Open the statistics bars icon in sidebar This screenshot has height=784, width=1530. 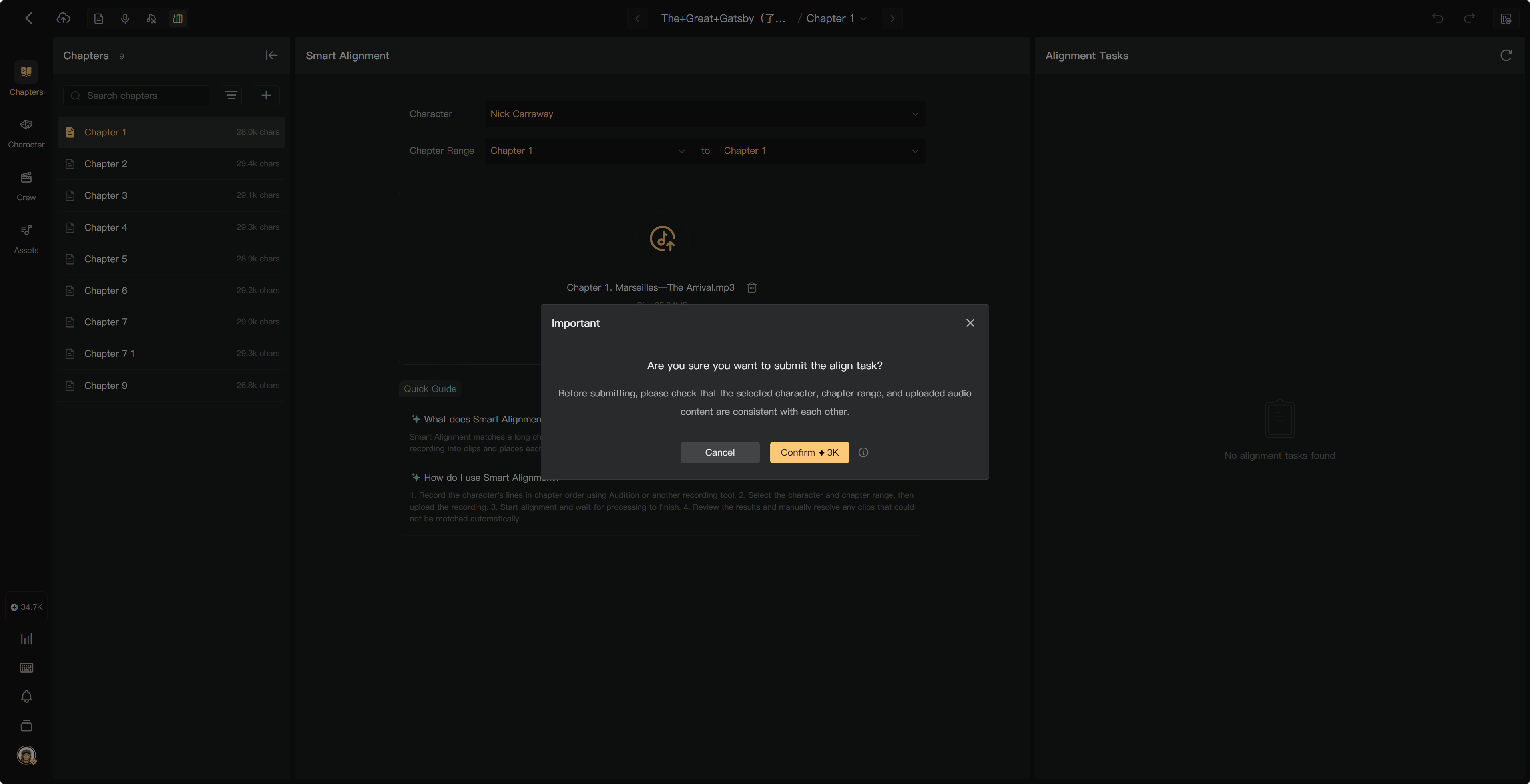pos(26,639)
